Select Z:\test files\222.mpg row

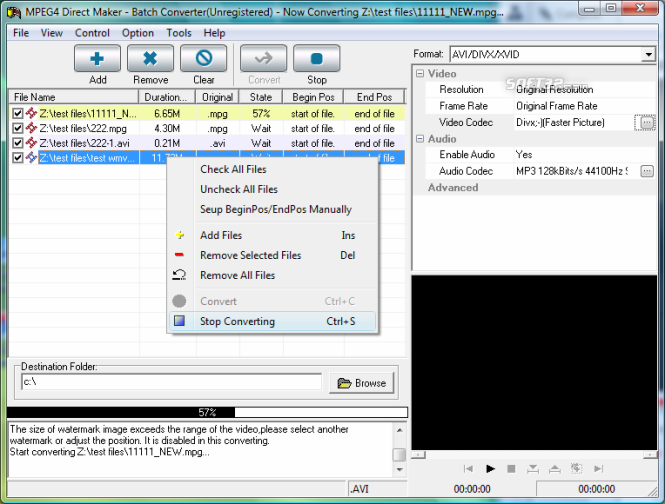[x=207, y=128]
